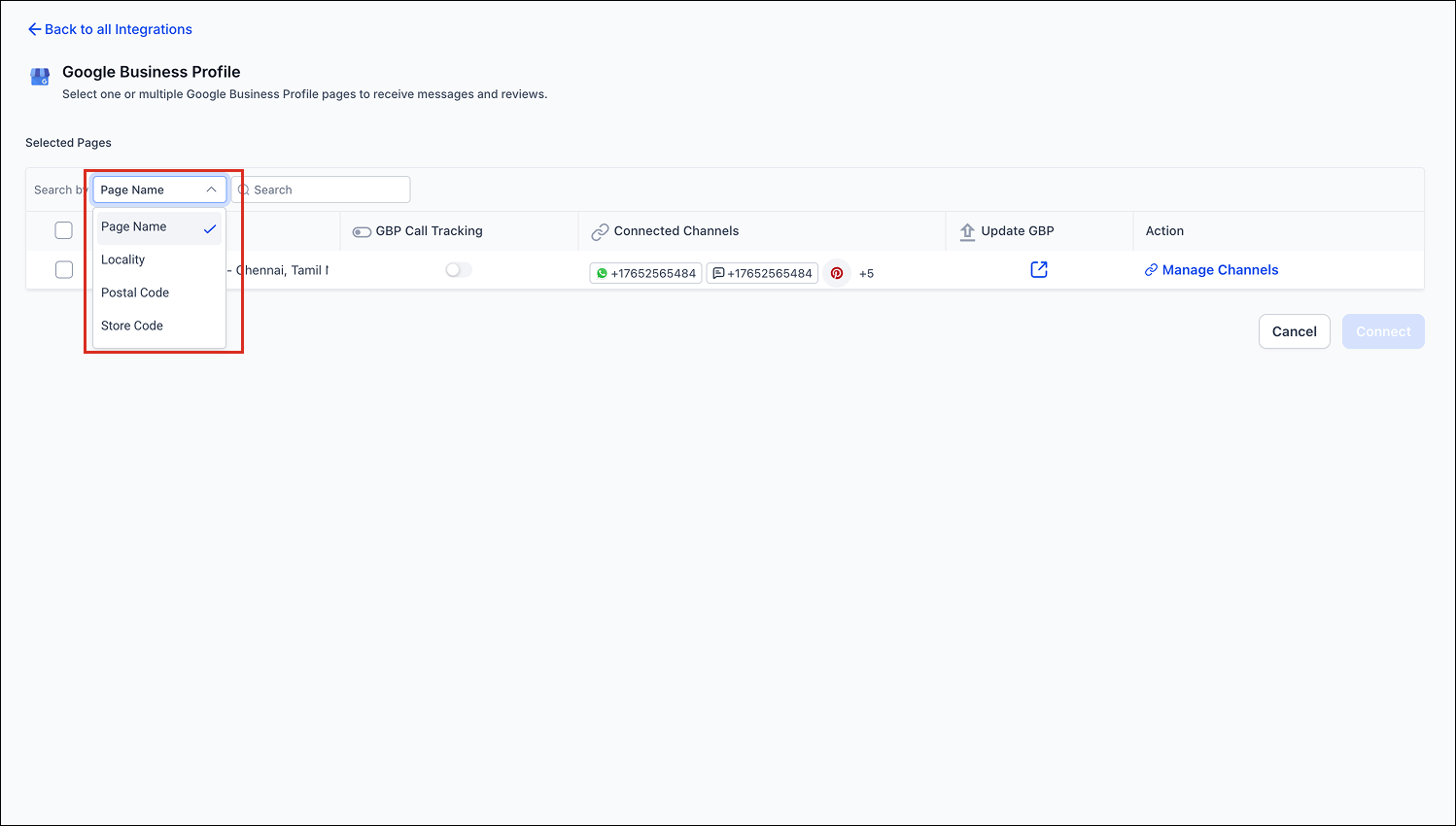1456x826 pixels.
Task: Select Page Name option in dropdown list
Action: coord(159,227)
